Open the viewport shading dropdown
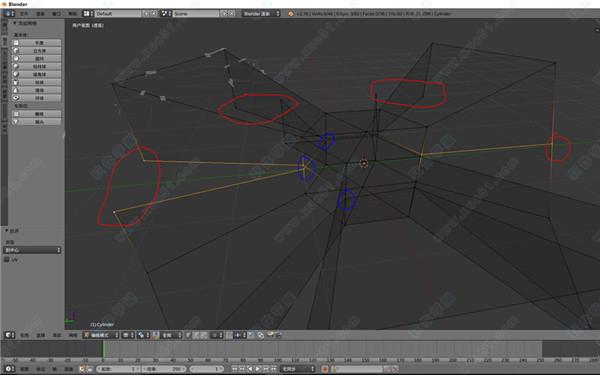 click(x=128, y=335)
